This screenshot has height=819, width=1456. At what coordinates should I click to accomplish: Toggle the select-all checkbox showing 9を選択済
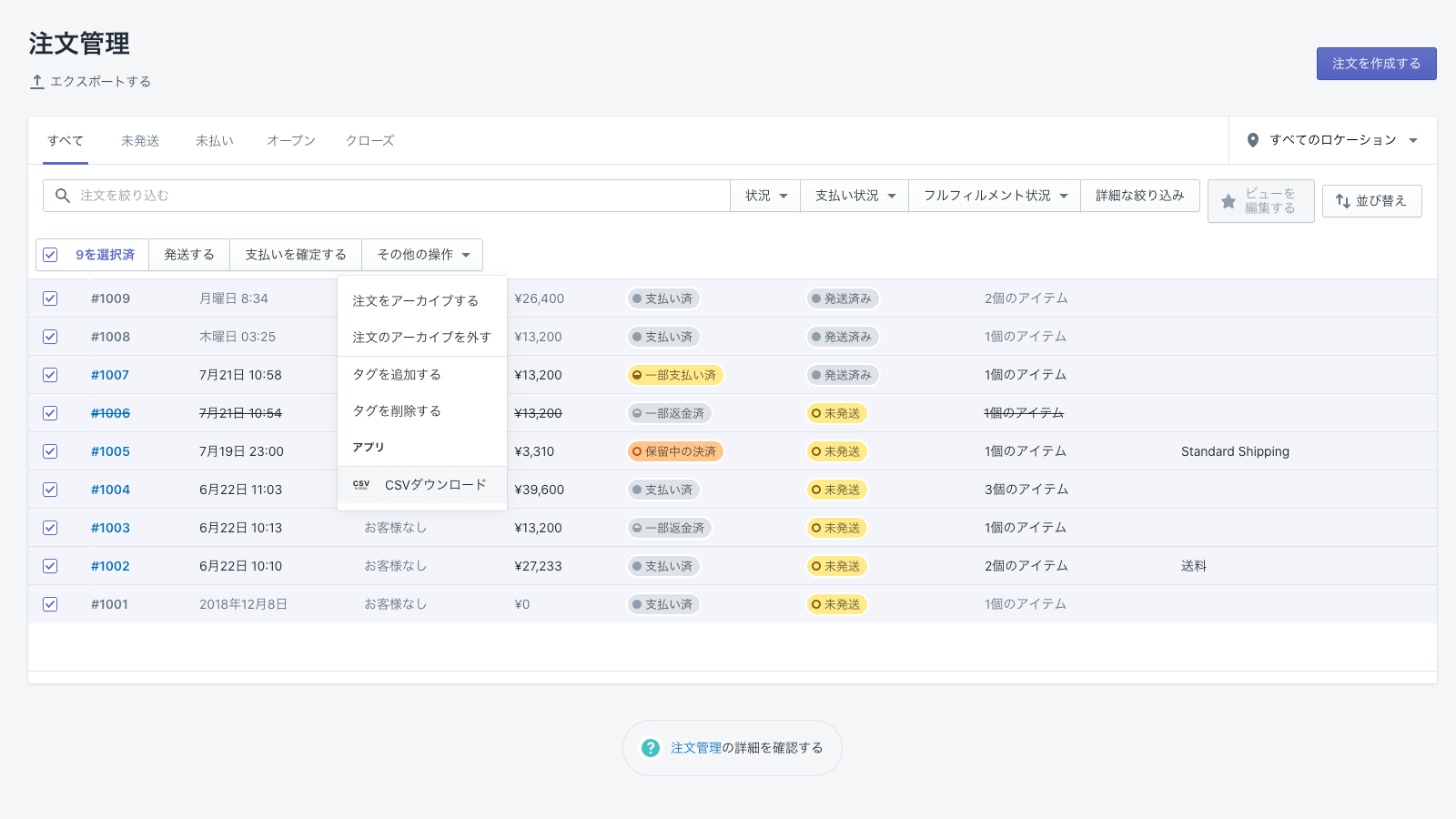[50, 255]
